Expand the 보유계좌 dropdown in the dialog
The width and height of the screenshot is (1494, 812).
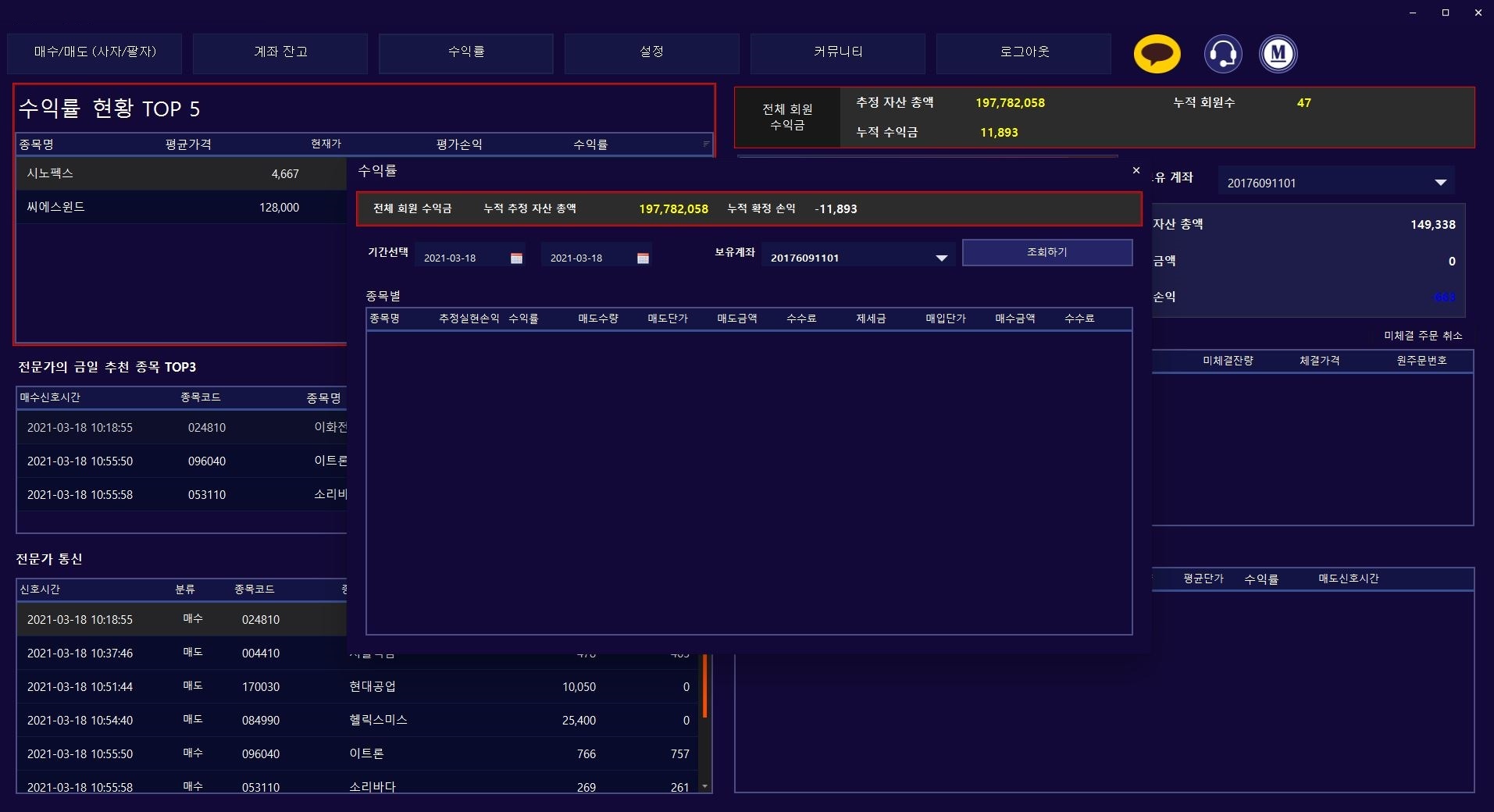[x=941, y=258]
